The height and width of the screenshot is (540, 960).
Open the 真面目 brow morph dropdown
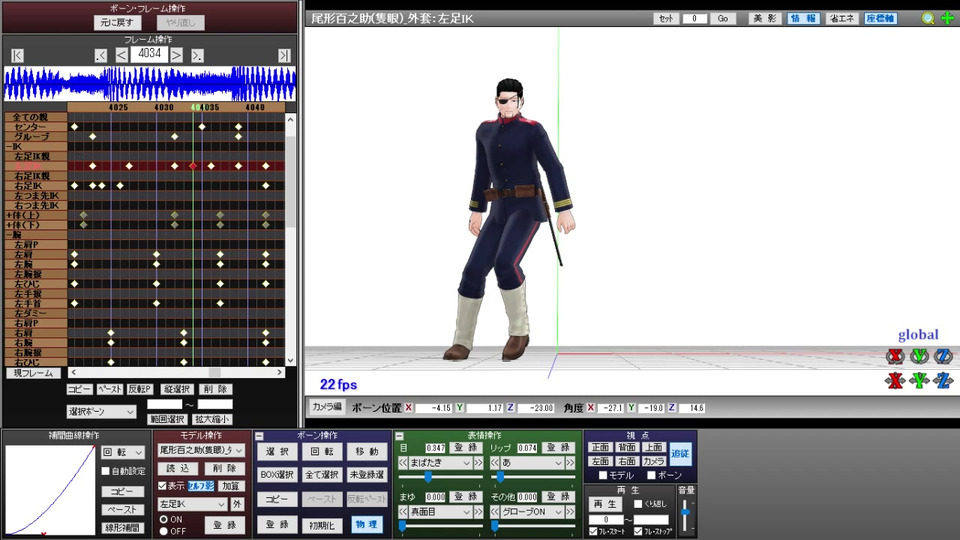click(440, 512)
